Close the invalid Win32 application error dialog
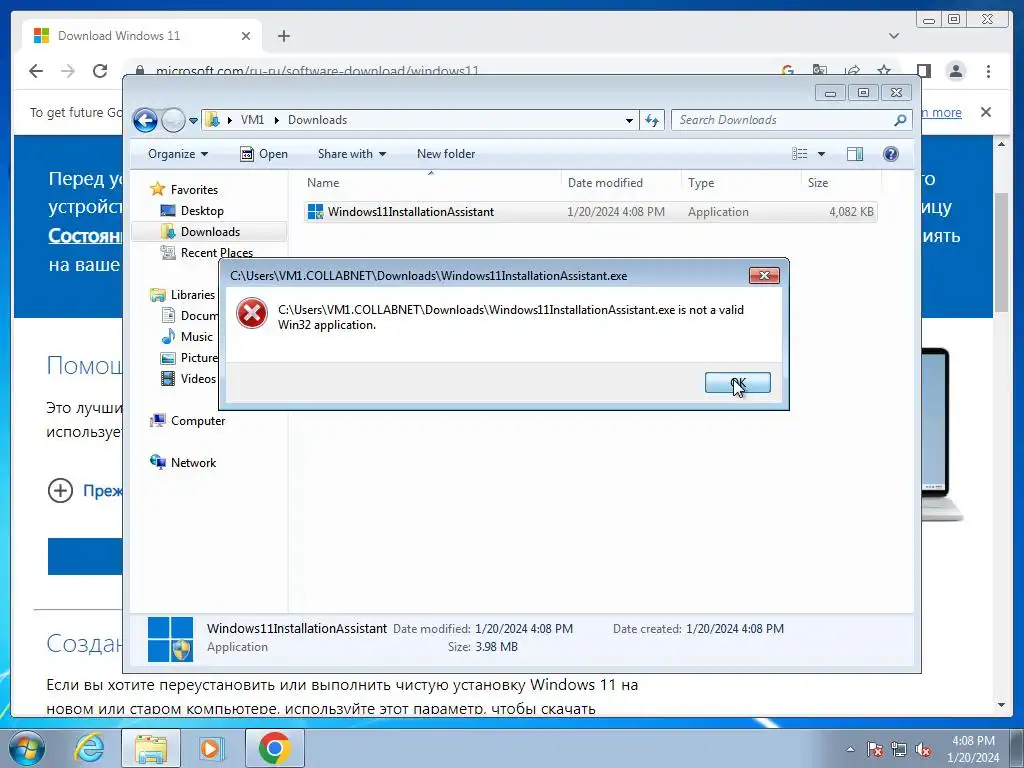The height and width of the screenshot is (768, 1024). point(763,276)
